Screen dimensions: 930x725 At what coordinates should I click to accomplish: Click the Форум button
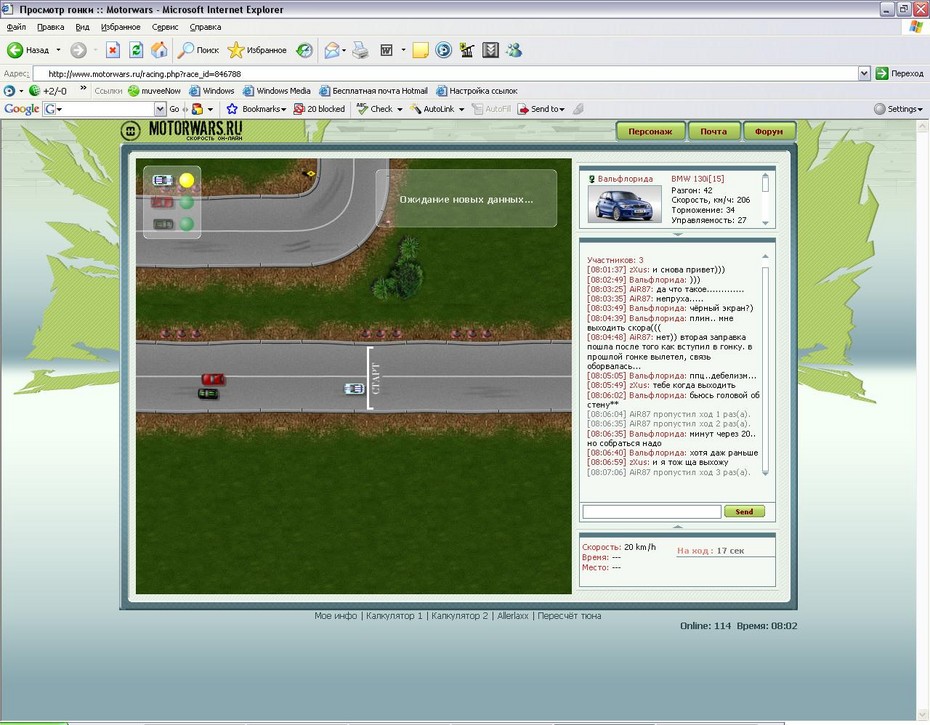pyautogui.click(x=769, y=131)
